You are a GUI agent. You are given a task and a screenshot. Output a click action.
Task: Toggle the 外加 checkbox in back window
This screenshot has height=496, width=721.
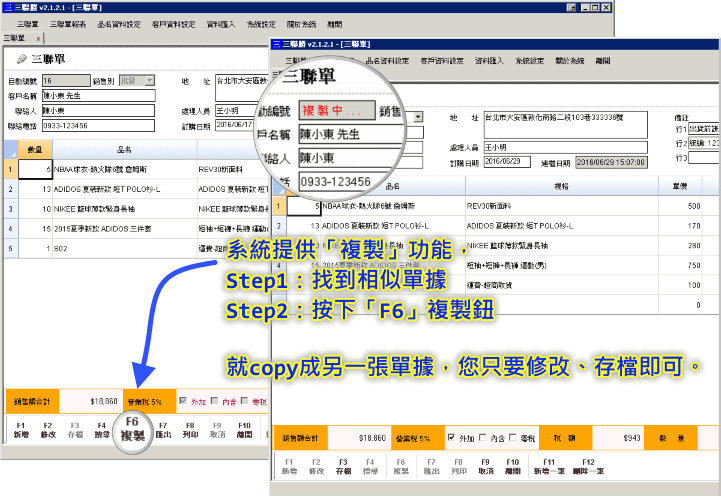(x=183, y=400)
